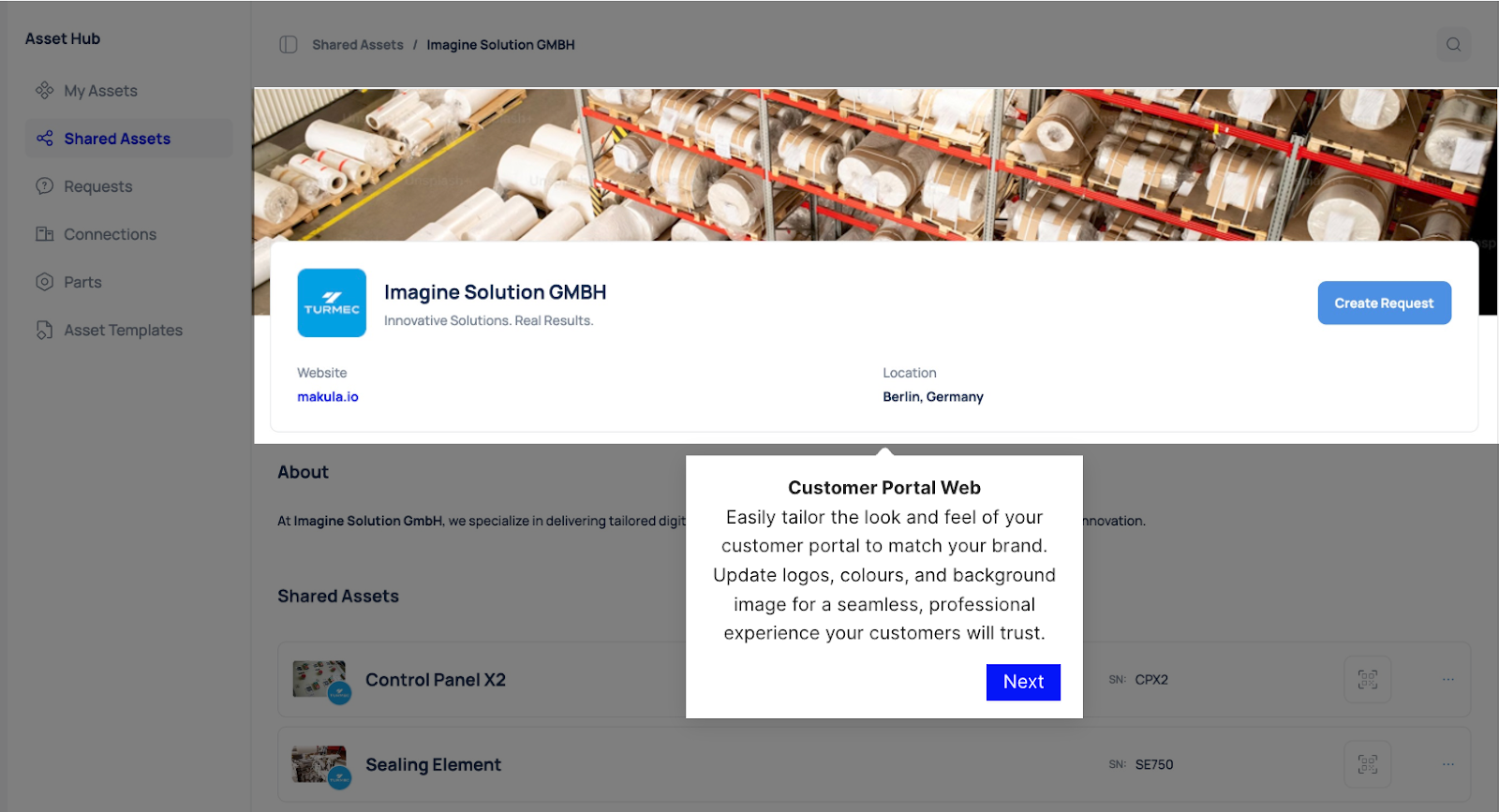The image size is (1499, 812).
Task: Select Shared Assets in sidebar
Action: pyautogui.click(x=128, y=139)
